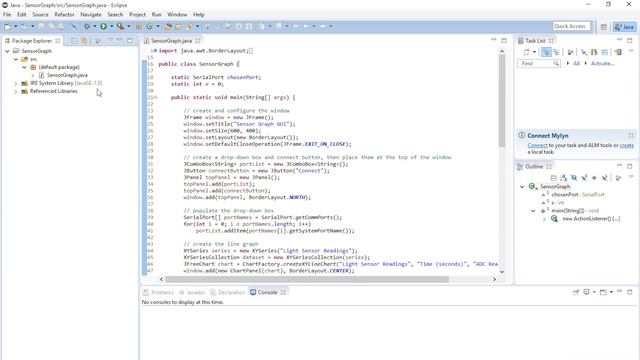Click the Open Type icon in toolbar
Image resolution: width=640 pixels, height=360 pixels.
point(168,27)
